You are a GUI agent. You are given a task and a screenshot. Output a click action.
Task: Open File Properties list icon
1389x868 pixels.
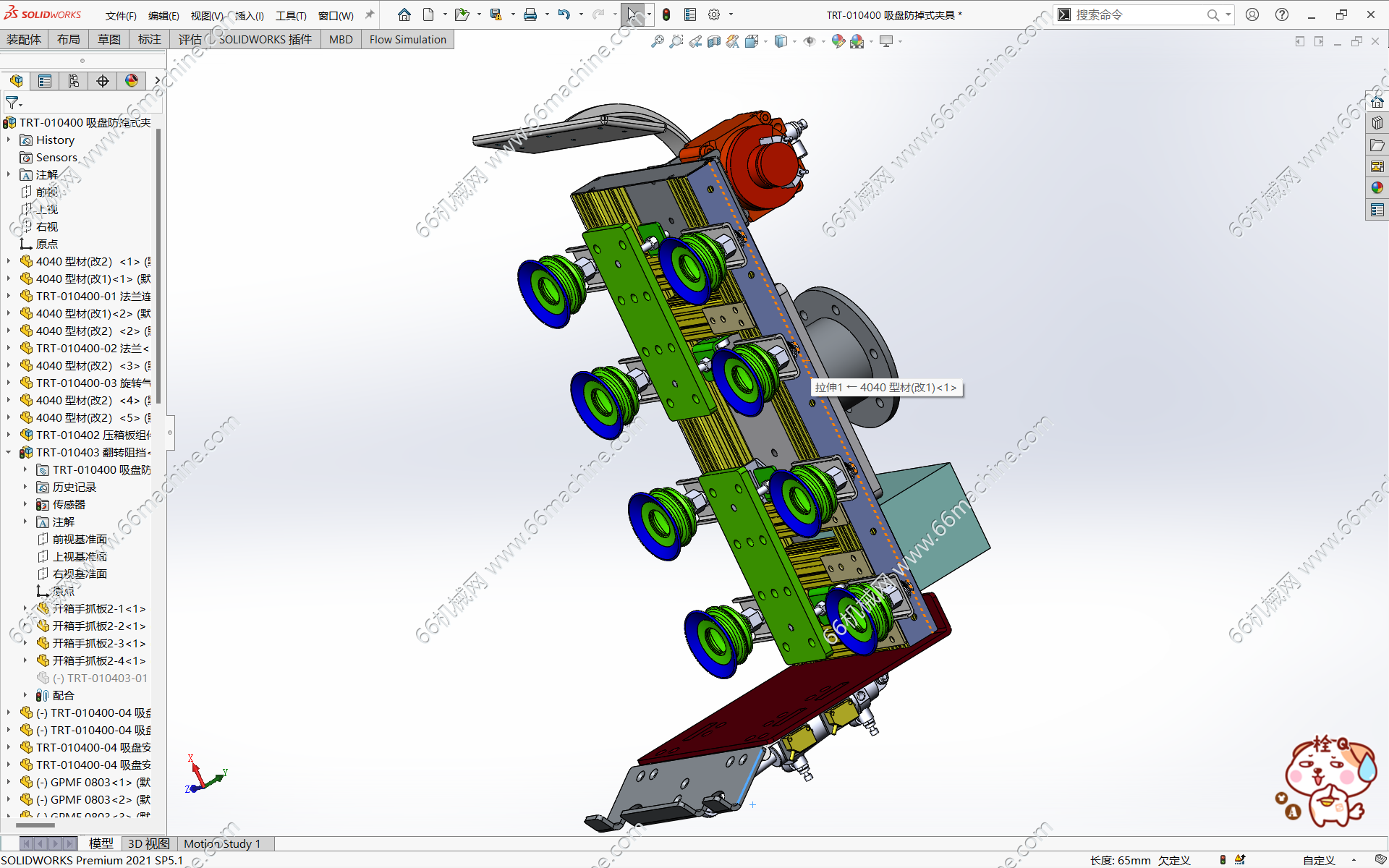point(690,14)
